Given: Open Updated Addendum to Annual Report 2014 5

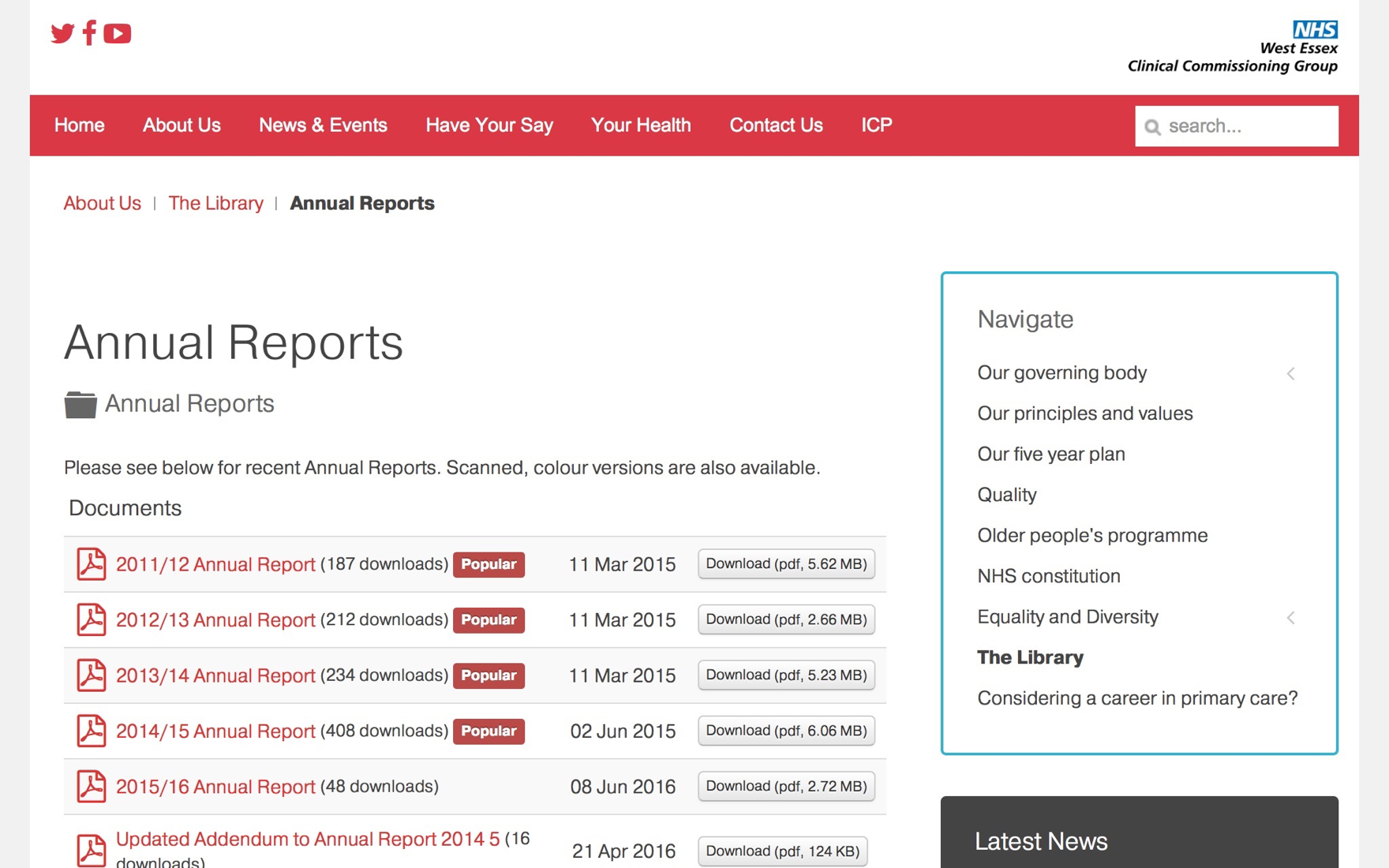Looking at the screenshot, I should [x=308, y=839].
